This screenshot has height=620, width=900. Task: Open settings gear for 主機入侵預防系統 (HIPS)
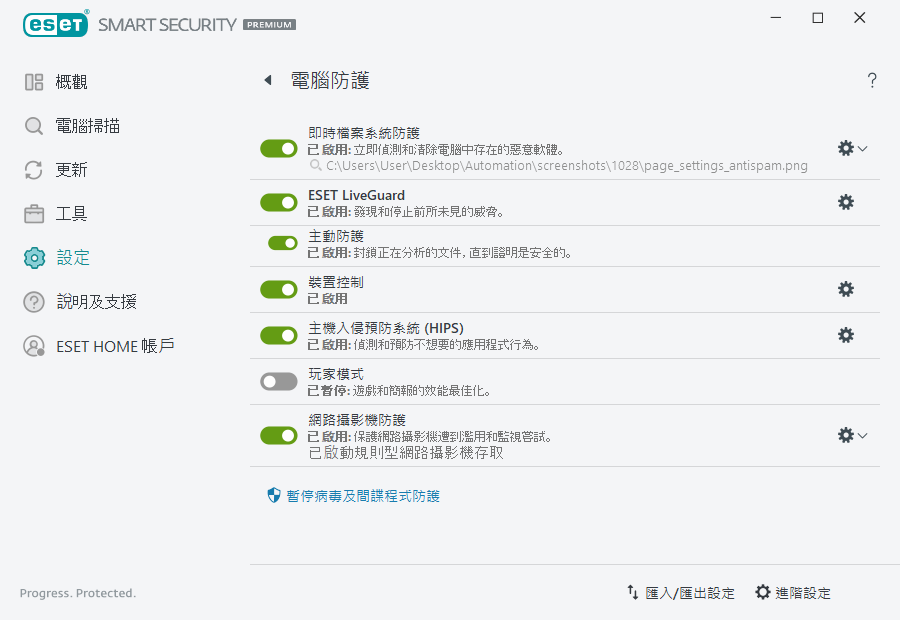pyautogui.click(x=845, y=336)
